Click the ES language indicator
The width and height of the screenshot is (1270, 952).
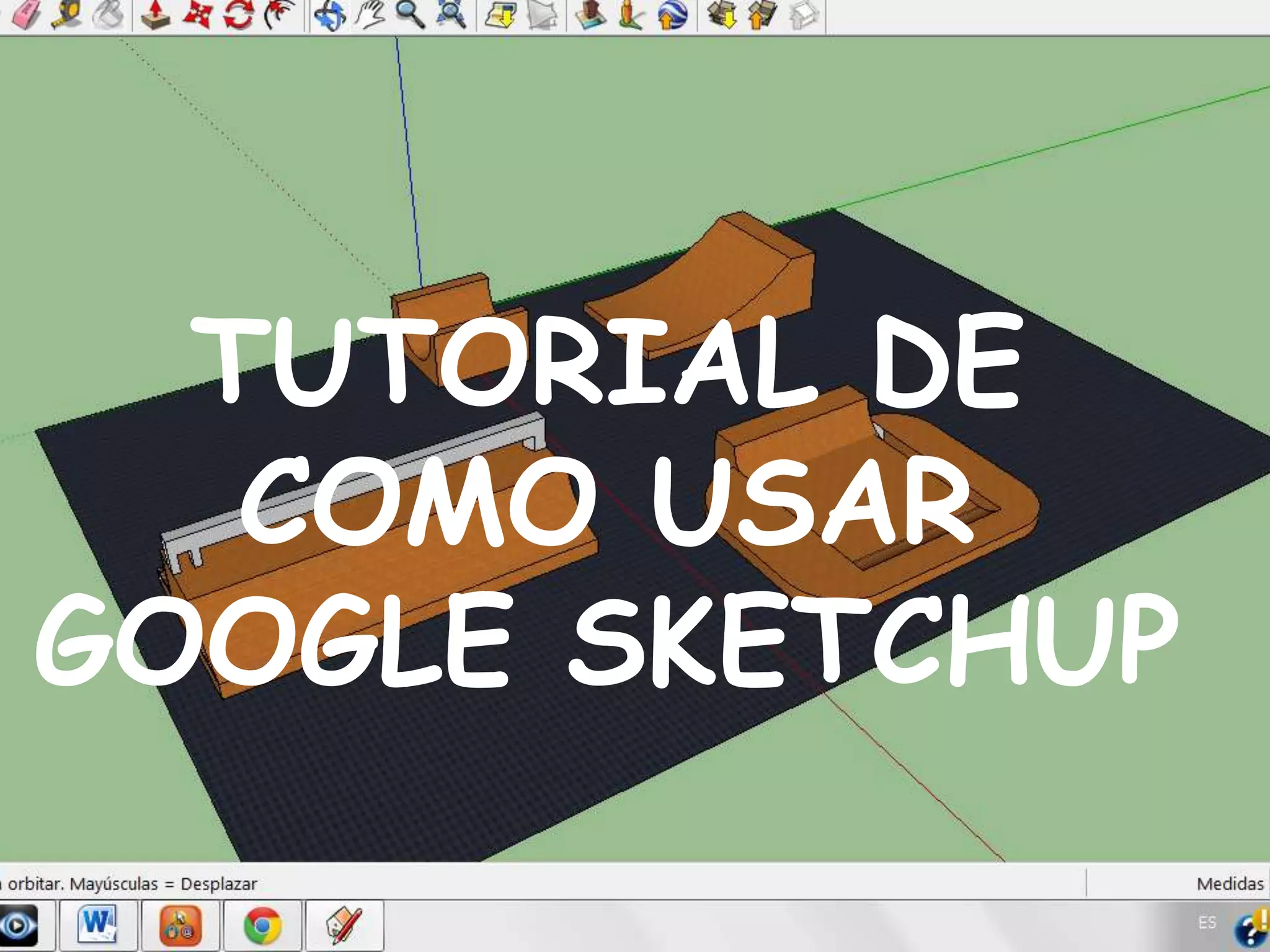(1207, 923)
